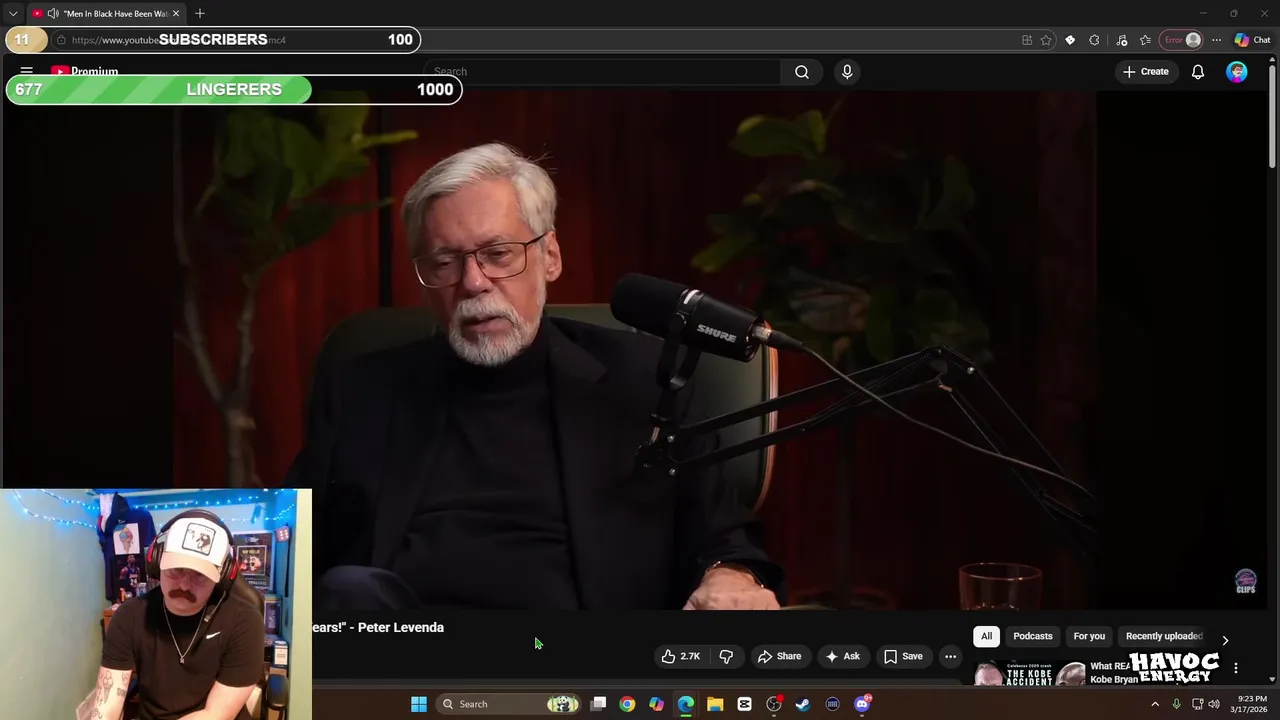Image resolution: width=1280 pixels, height=720 pixels.
Task: Dislike the video with thumbs down
Action: point(727,656)
